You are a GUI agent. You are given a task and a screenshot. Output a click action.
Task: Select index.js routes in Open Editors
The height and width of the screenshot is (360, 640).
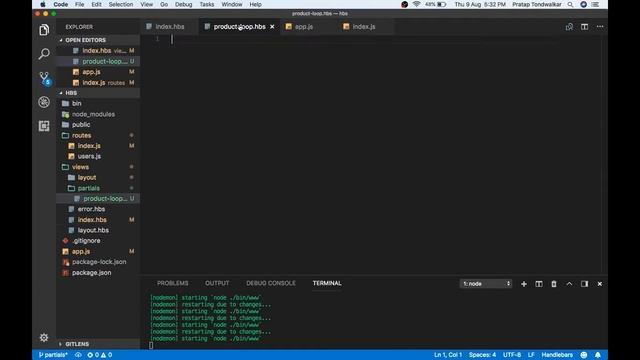98,82
